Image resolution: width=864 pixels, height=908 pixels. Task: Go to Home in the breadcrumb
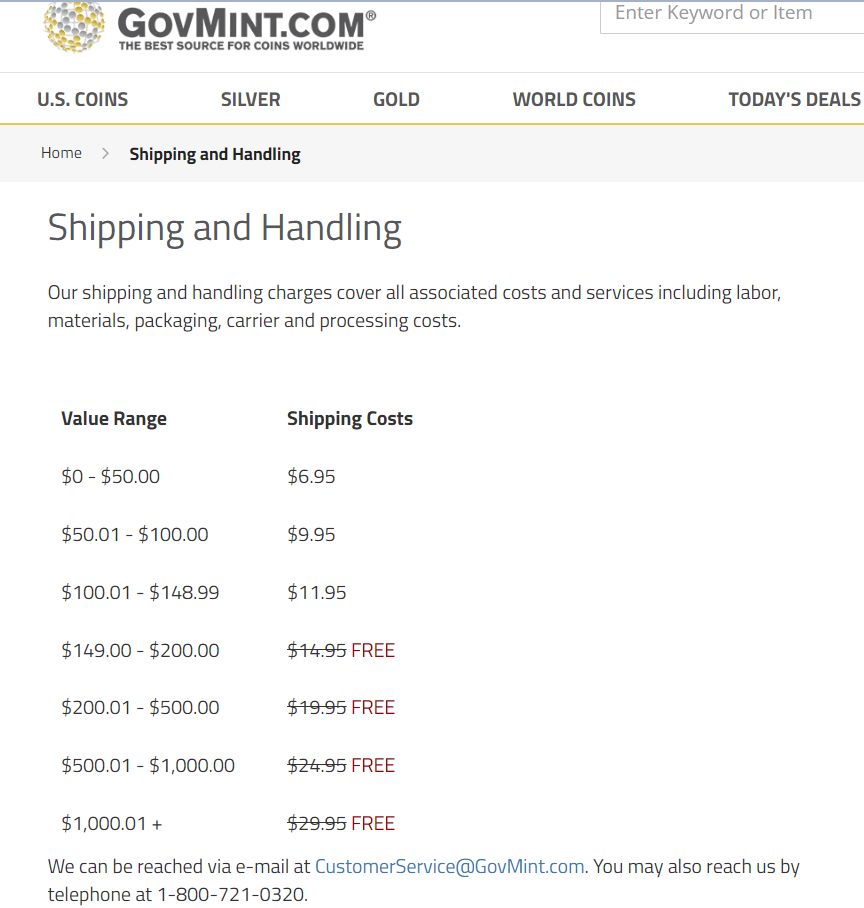(61, 153)
